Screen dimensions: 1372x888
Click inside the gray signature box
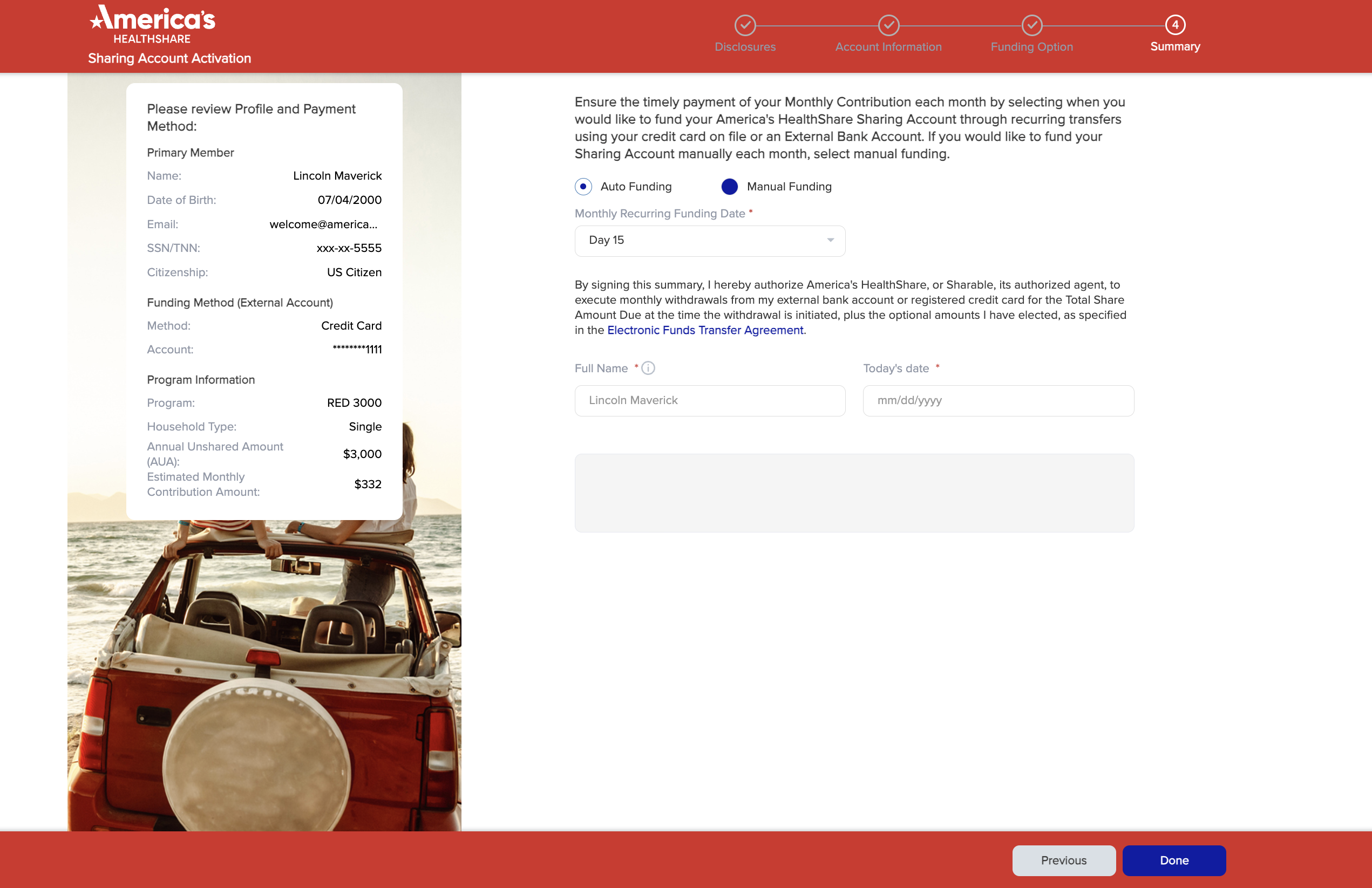(854, 493)
